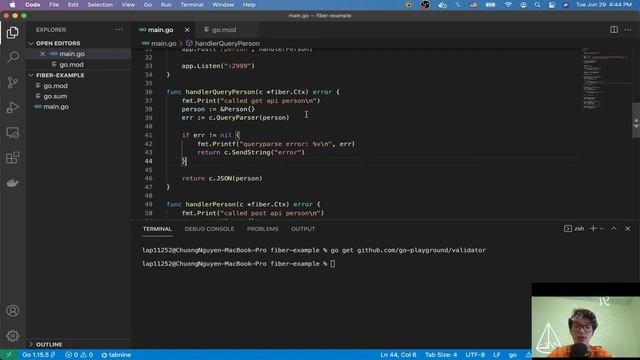Open the File menu

pyautogui.click(x=54, y=5)
